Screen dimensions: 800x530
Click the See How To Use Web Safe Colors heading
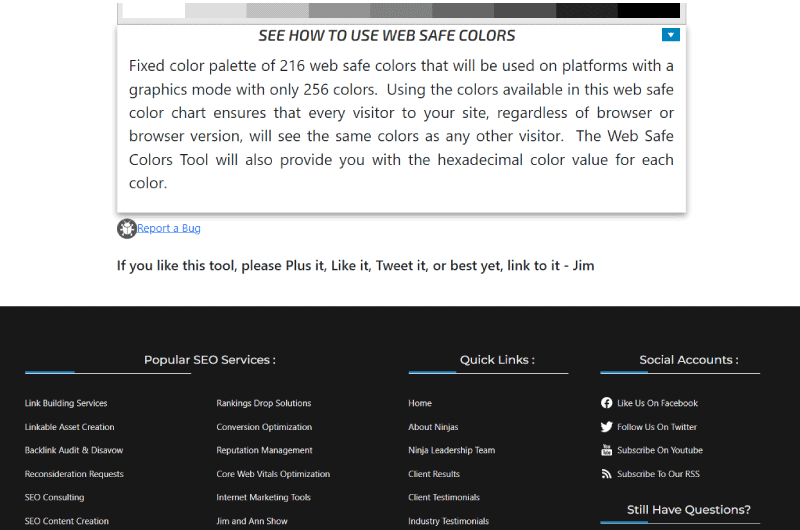387,36
